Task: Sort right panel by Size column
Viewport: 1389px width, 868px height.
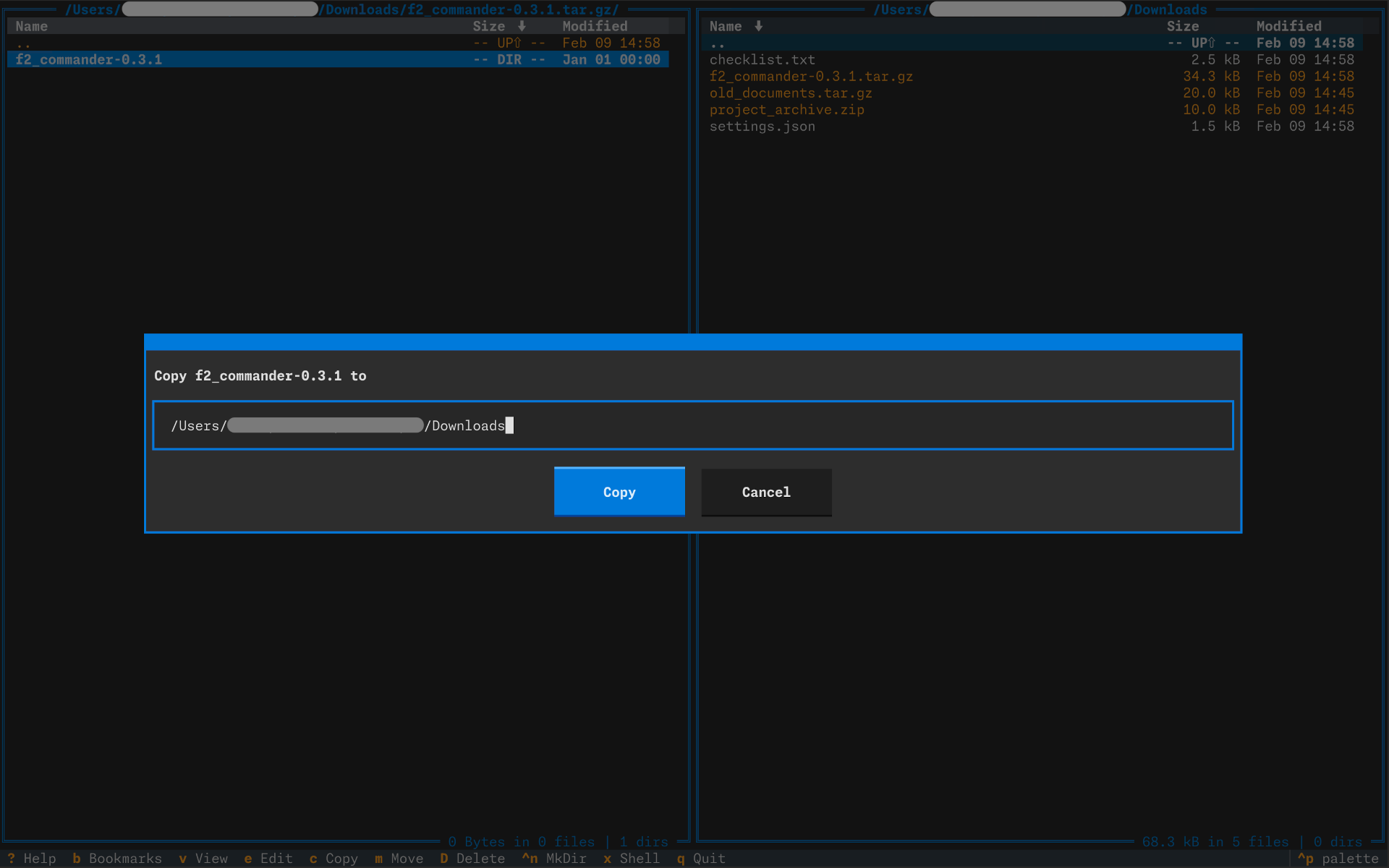Action: 1183,26
